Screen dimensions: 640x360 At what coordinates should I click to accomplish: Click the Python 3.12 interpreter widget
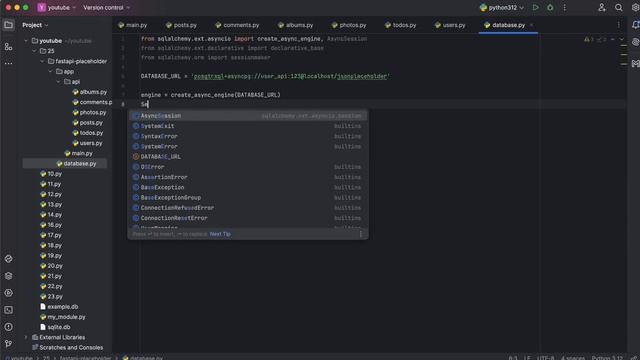(x=607, y=358)
